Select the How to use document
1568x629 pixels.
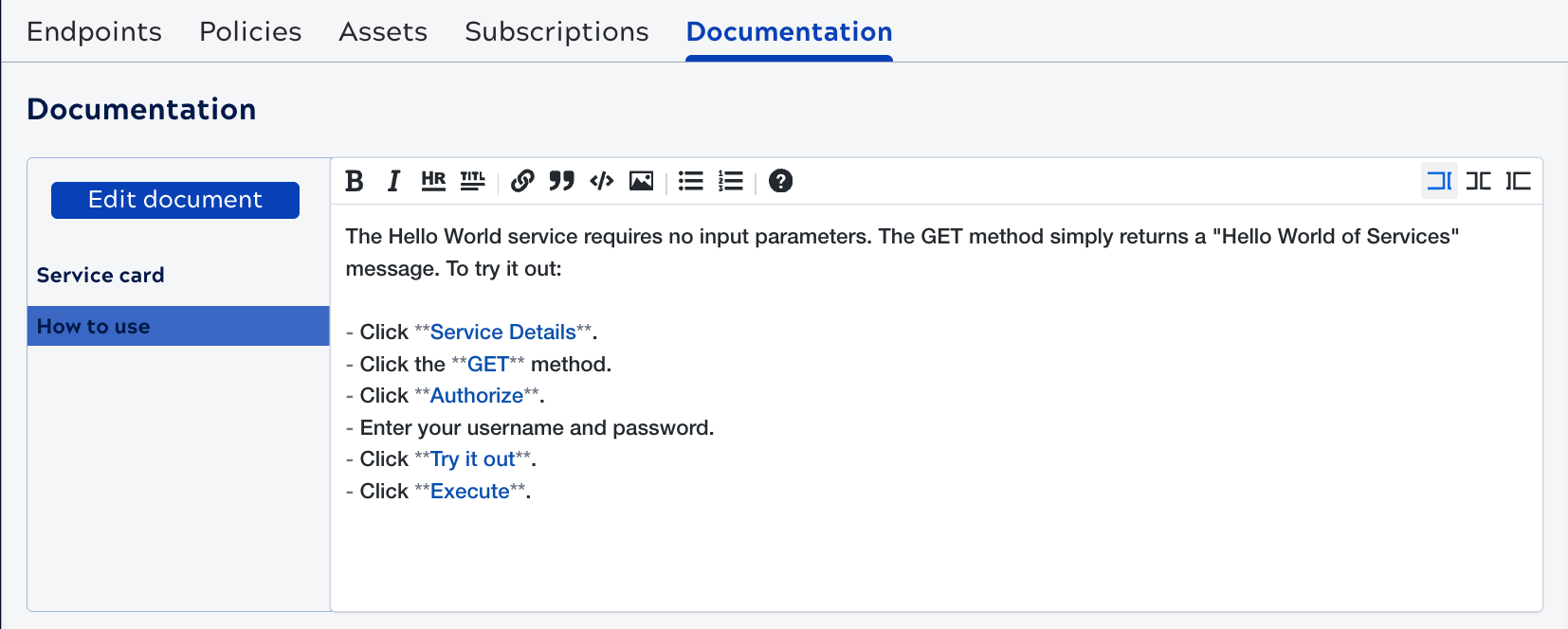178,326
